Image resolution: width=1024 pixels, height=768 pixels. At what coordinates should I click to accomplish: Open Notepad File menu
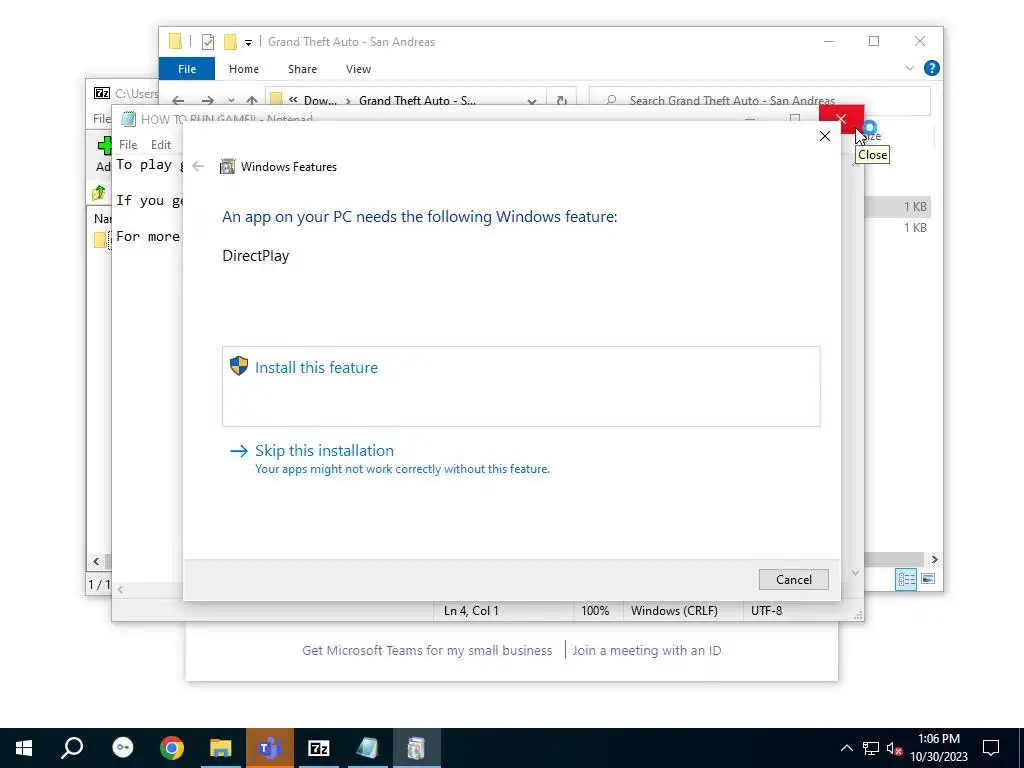point(128,145)
